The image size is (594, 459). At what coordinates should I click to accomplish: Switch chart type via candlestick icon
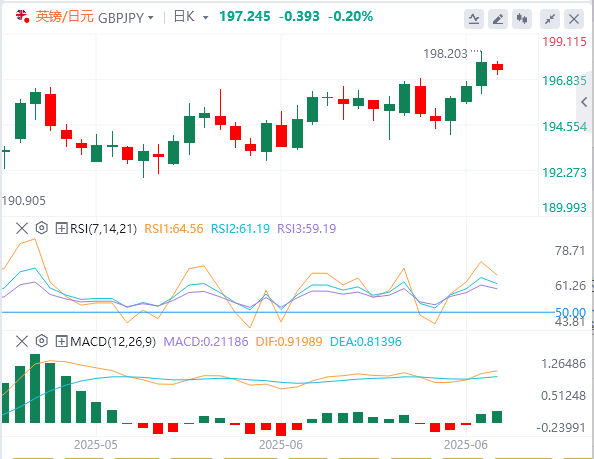tap(522, 19)
